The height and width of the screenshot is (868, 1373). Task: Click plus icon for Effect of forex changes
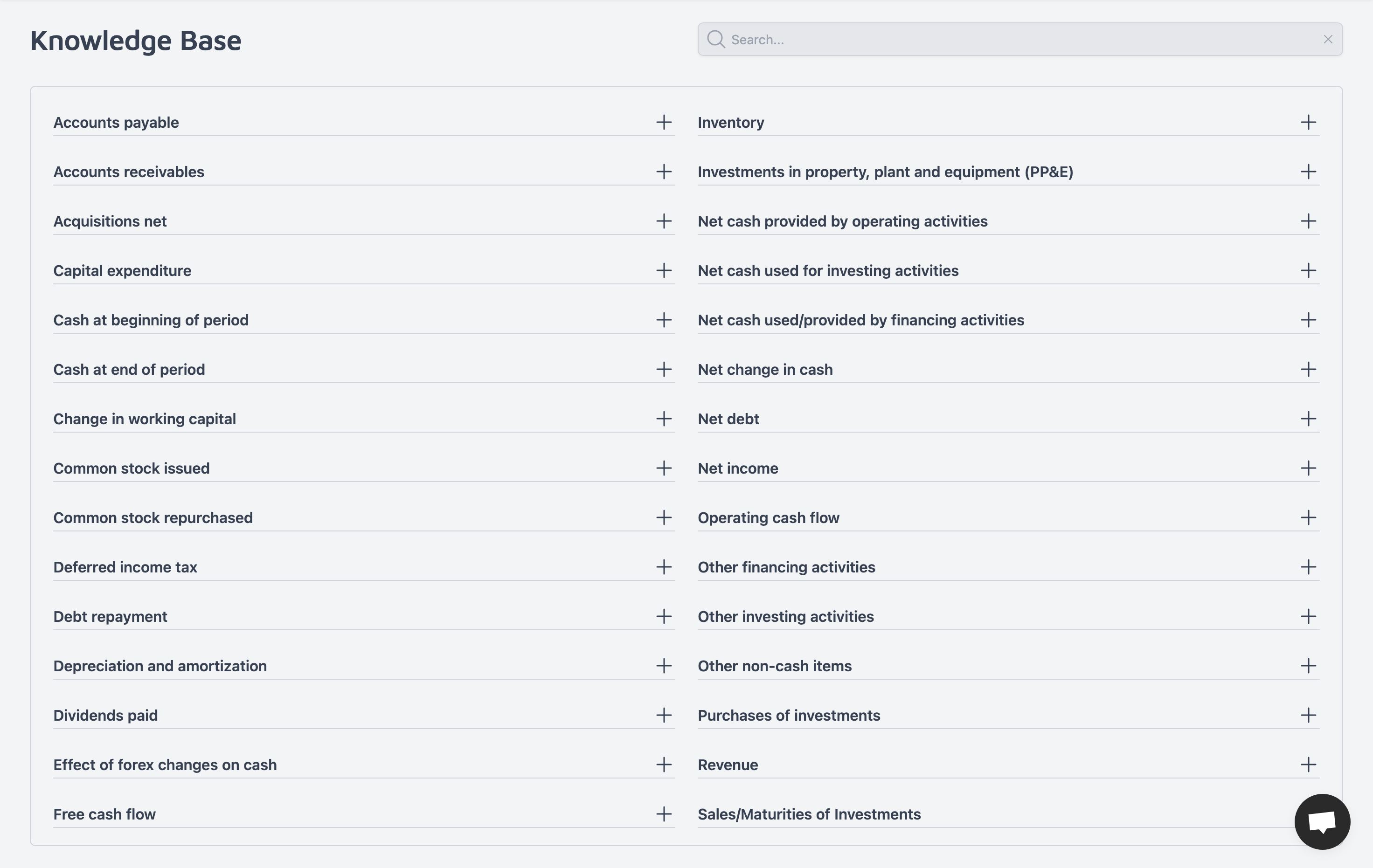pos(664,764)
